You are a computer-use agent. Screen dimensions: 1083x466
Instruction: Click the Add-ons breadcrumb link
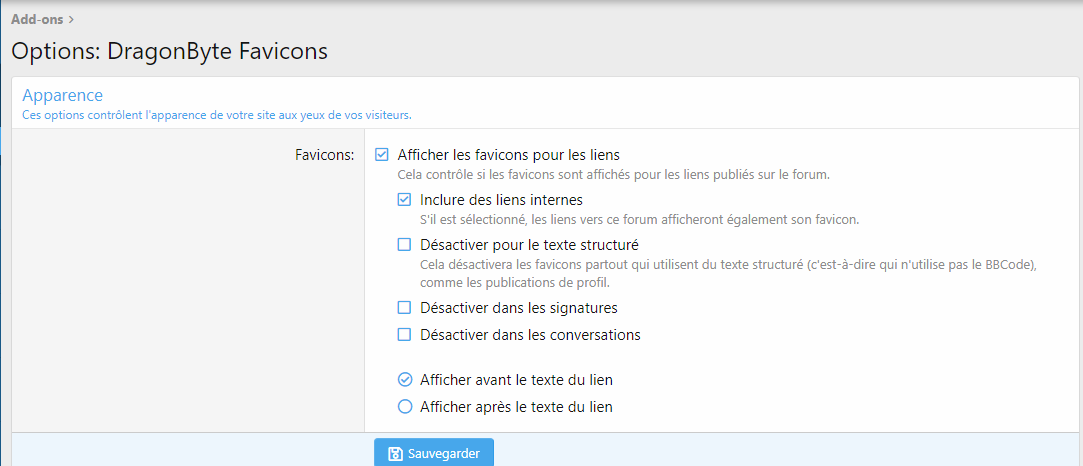(37, 19)
